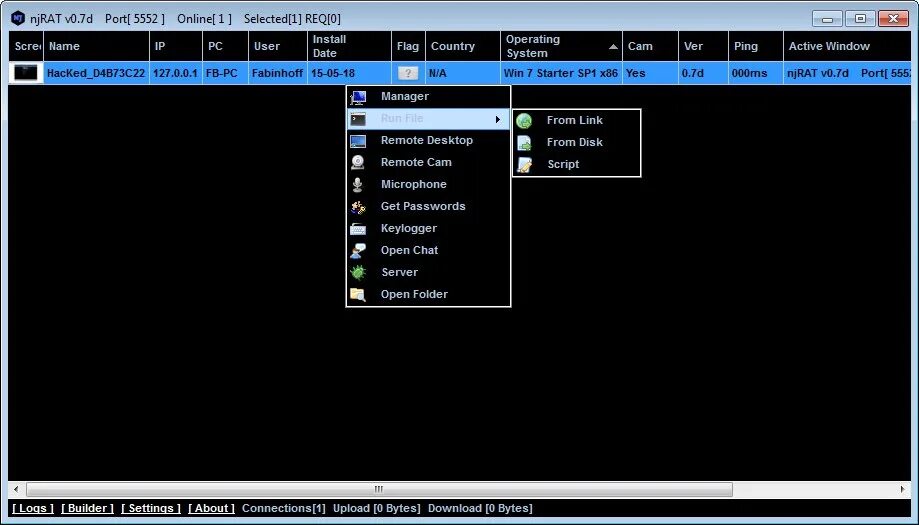Click the Microphone icon in context menu
This screenshot has width=919, height=525.
[358, 185]
